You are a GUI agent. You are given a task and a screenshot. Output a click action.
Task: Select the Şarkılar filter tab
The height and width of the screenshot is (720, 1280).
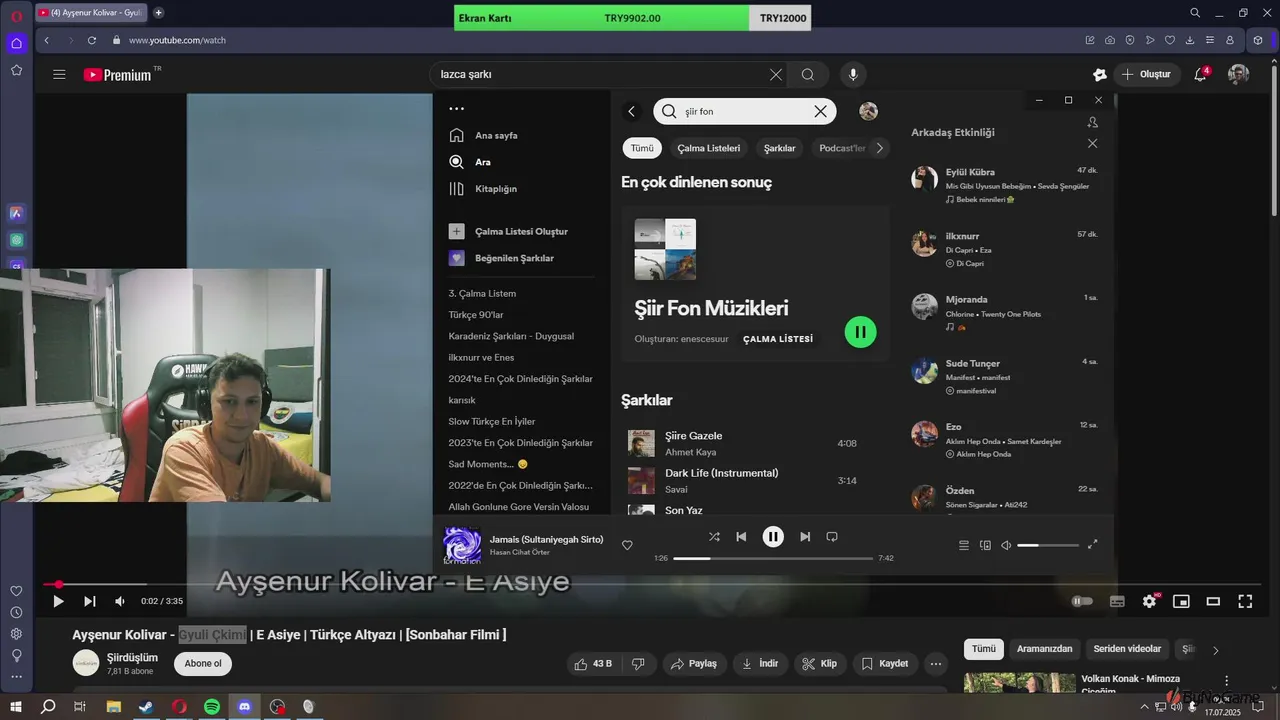click(780, 148)
